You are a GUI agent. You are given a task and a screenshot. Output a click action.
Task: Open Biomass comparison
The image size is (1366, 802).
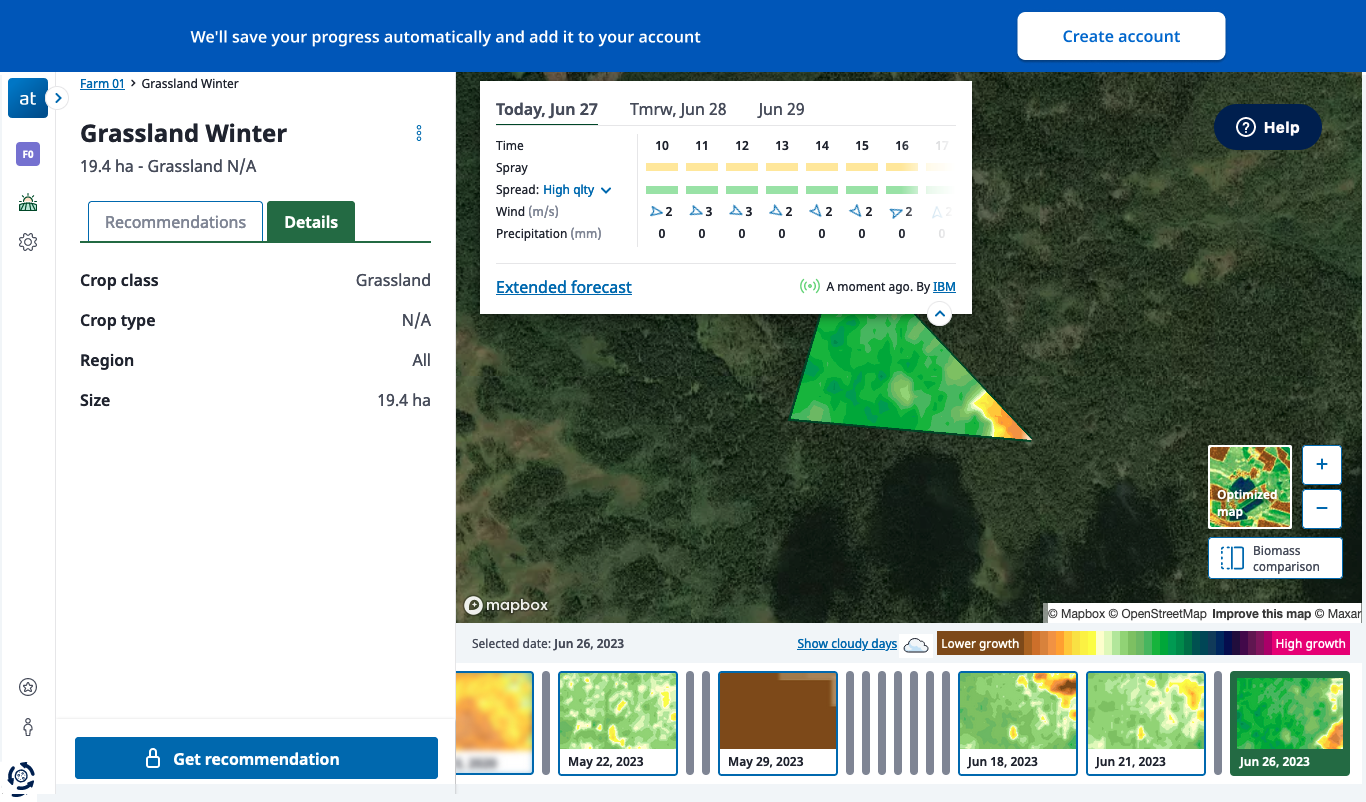pyautogui.click(x=1275, y=558)
